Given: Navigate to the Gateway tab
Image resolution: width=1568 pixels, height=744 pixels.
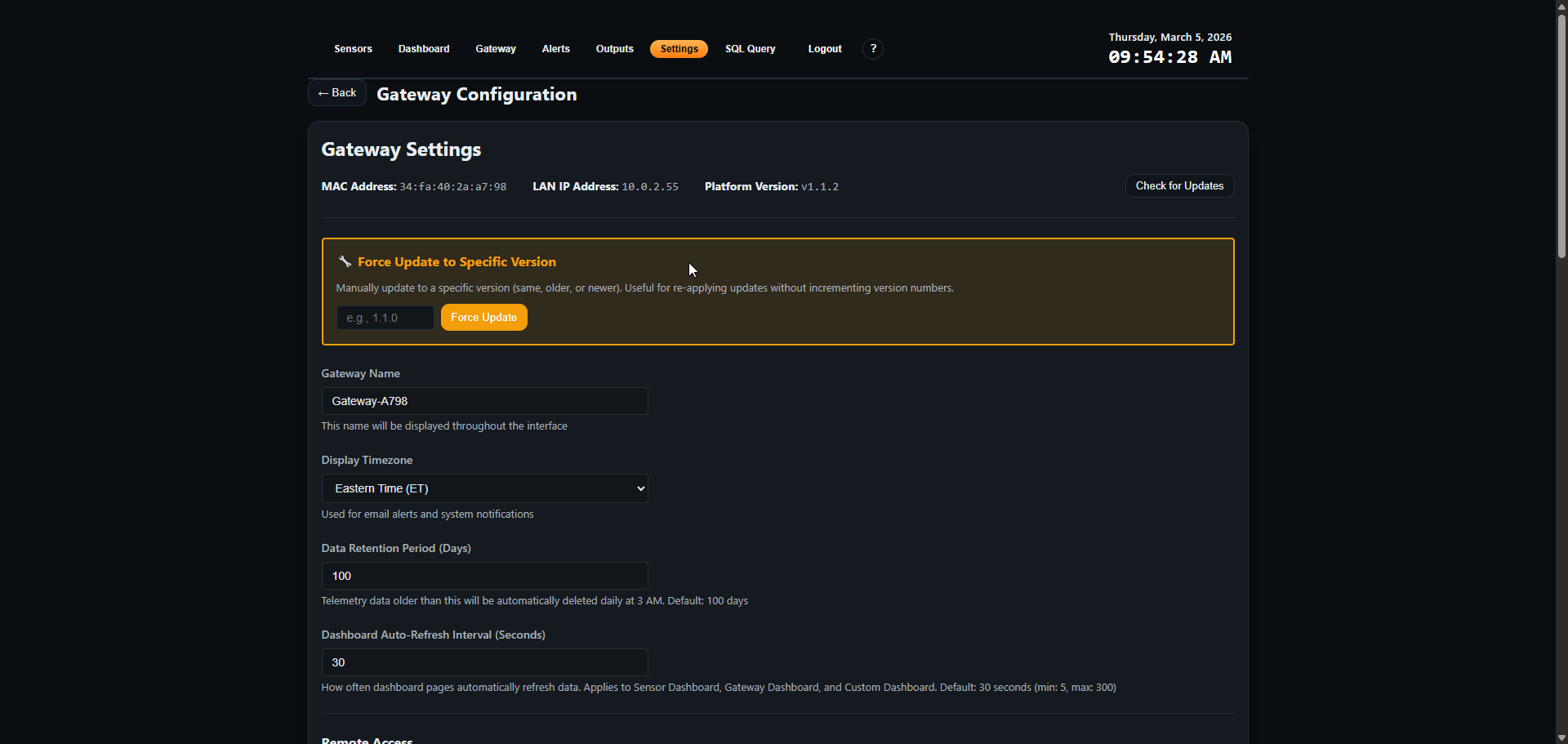Looking at the screenshot, I should click(496, 49).
